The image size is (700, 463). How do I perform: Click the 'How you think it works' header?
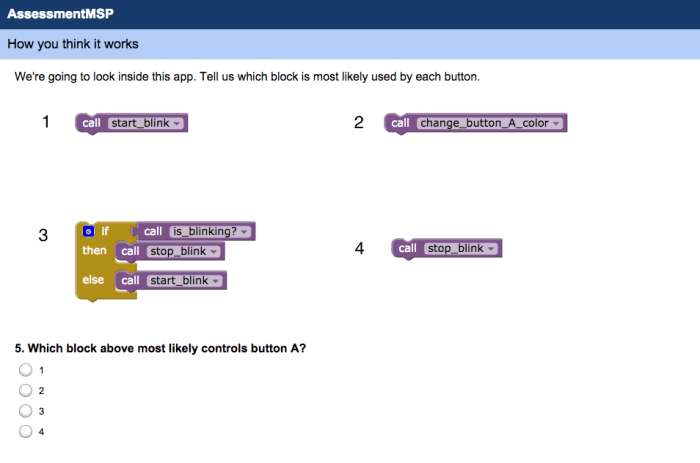click(x=73, y=44)
